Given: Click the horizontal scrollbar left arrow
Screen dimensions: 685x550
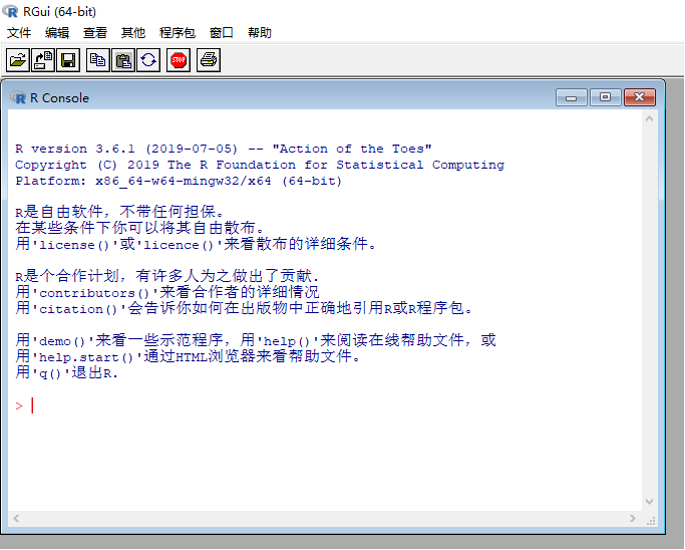Looking at the screenshot, I should click(15, 518).
